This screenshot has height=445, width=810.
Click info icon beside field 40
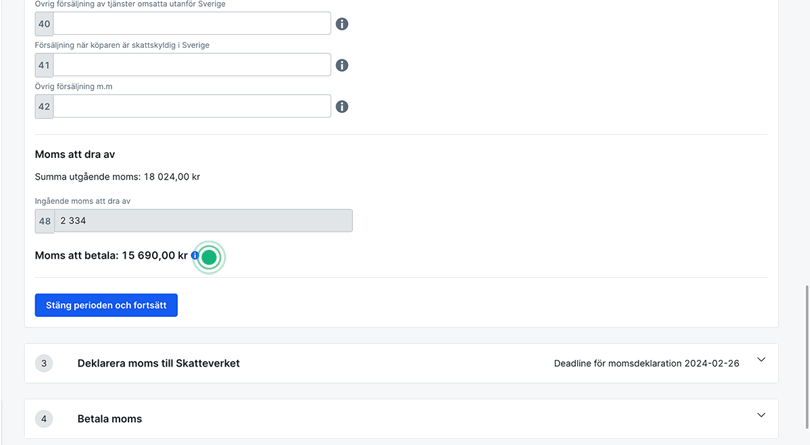tap(342, 24)
